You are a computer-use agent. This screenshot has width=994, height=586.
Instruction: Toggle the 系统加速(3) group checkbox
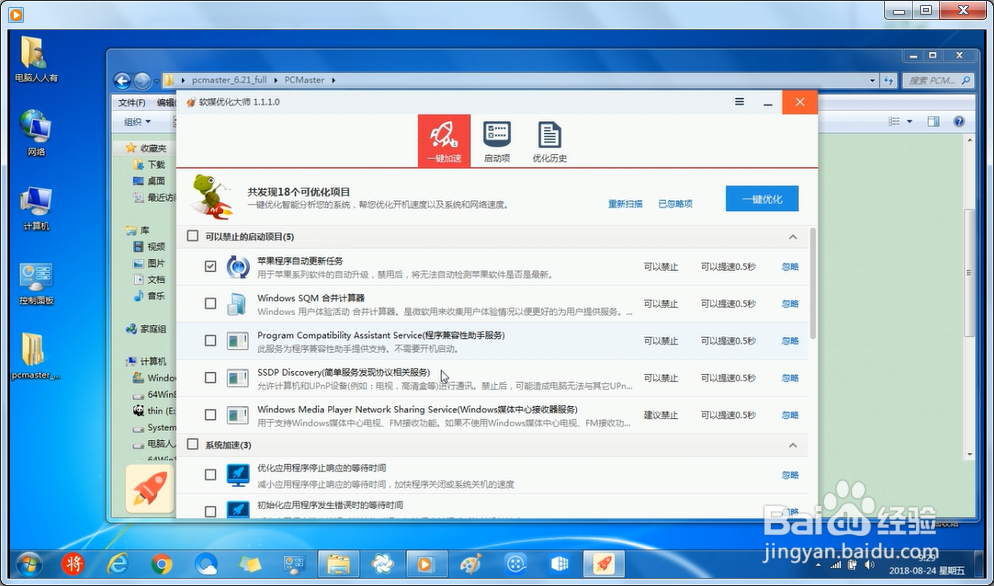click(x=193, y=444)
